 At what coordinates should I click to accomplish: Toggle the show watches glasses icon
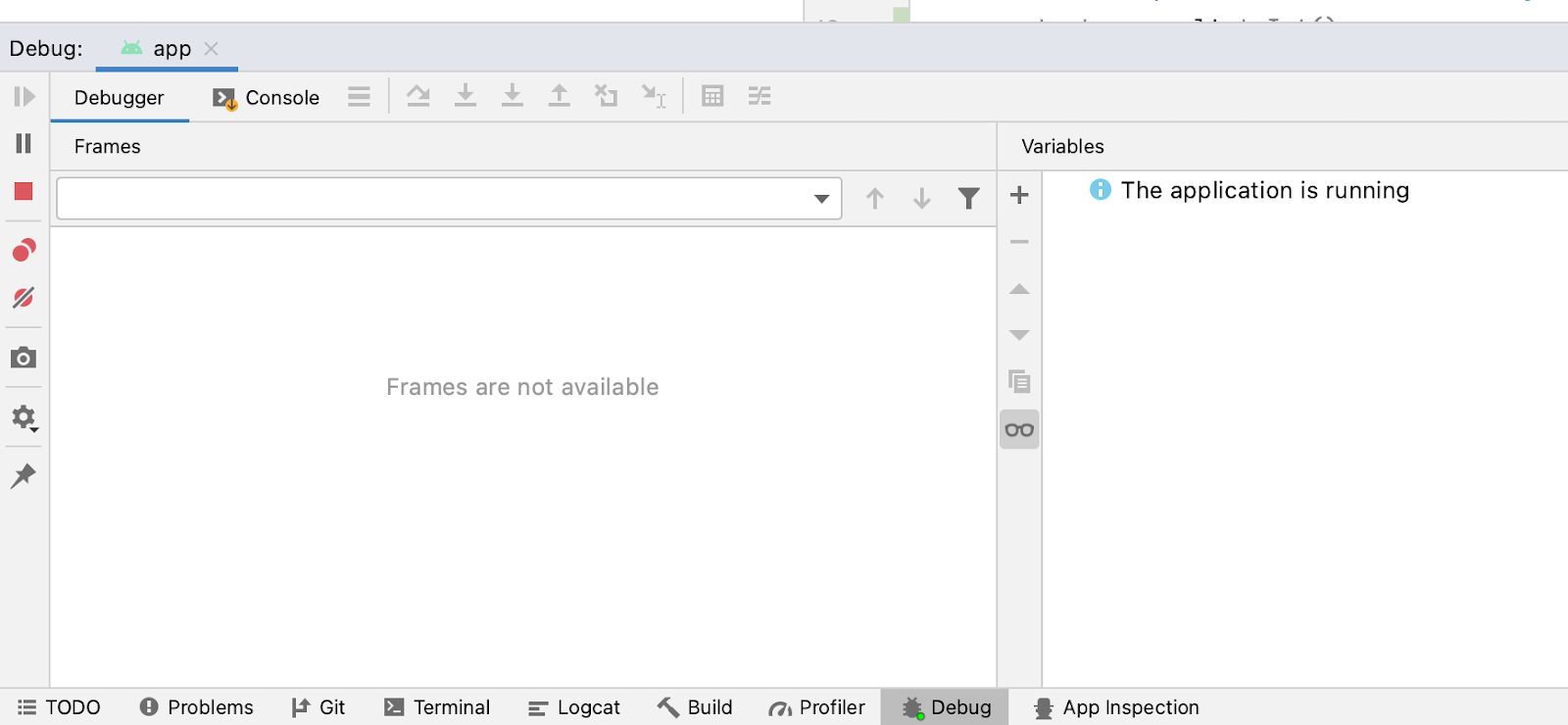1019,430
